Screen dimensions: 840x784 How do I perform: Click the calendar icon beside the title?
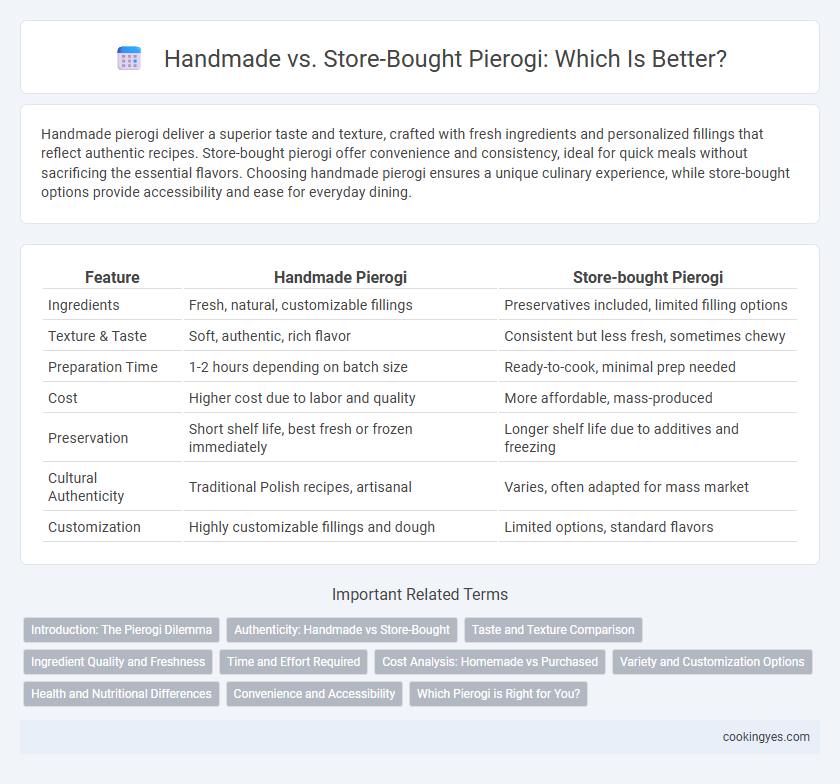click(x=129, y=58)
